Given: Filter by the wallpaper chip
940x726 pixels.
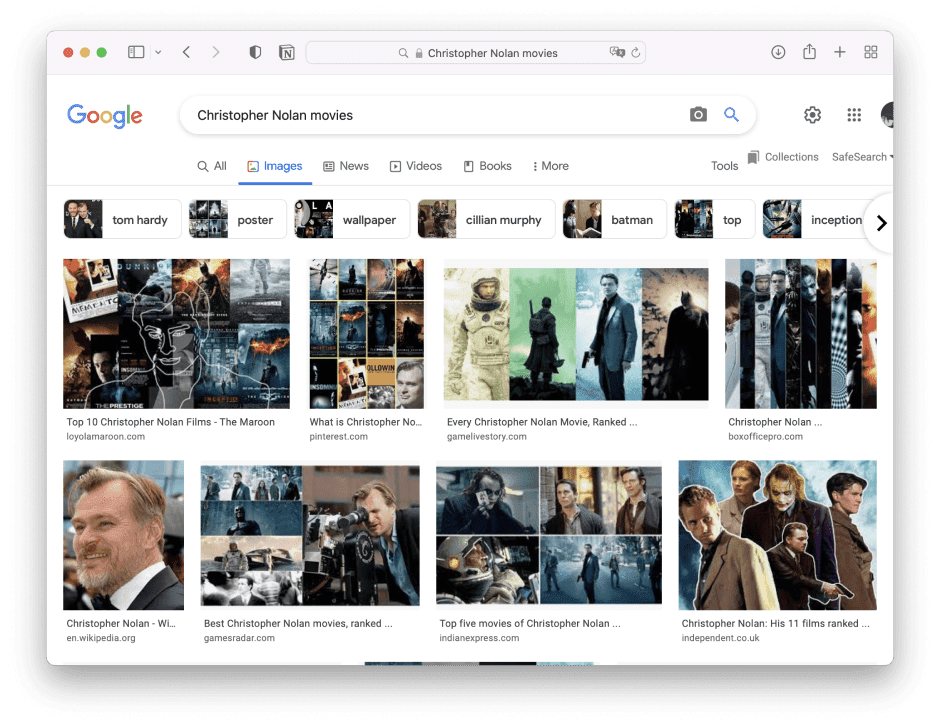Looking at the screenshot, I should pos(352,219).
